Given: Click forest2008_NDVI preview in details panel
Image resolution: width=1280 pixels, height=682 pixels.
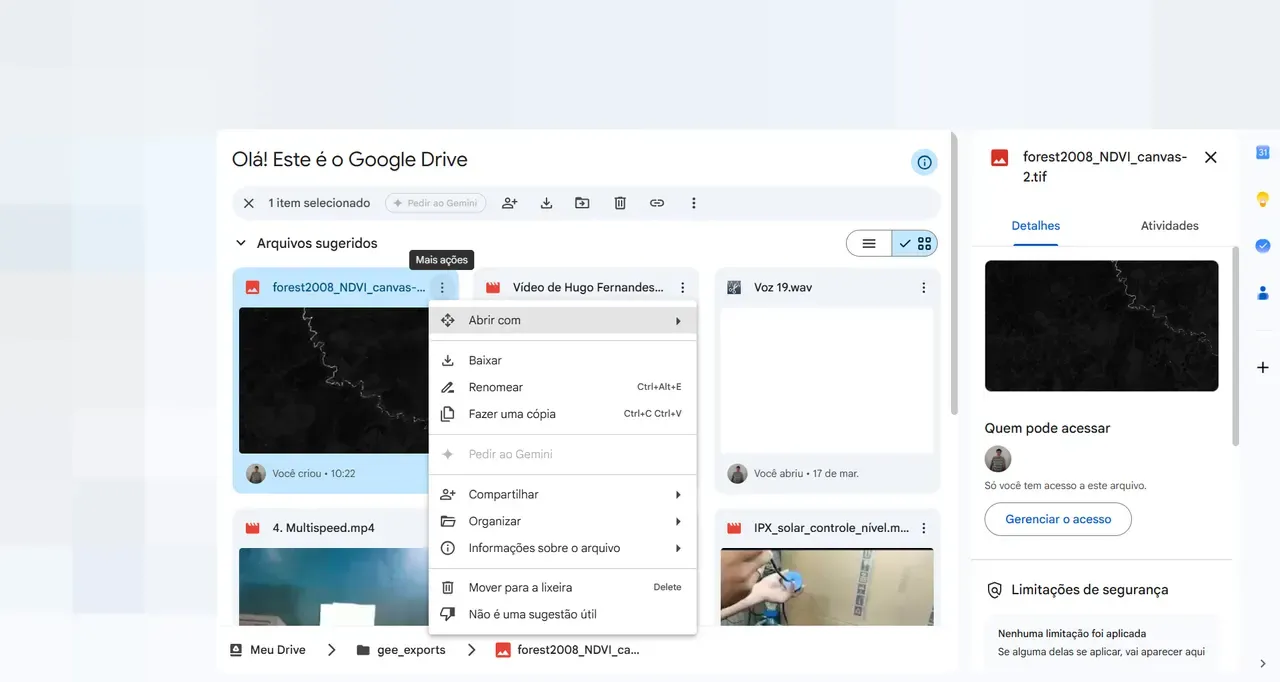Looking at the screenshot, I should (1101, 326).
